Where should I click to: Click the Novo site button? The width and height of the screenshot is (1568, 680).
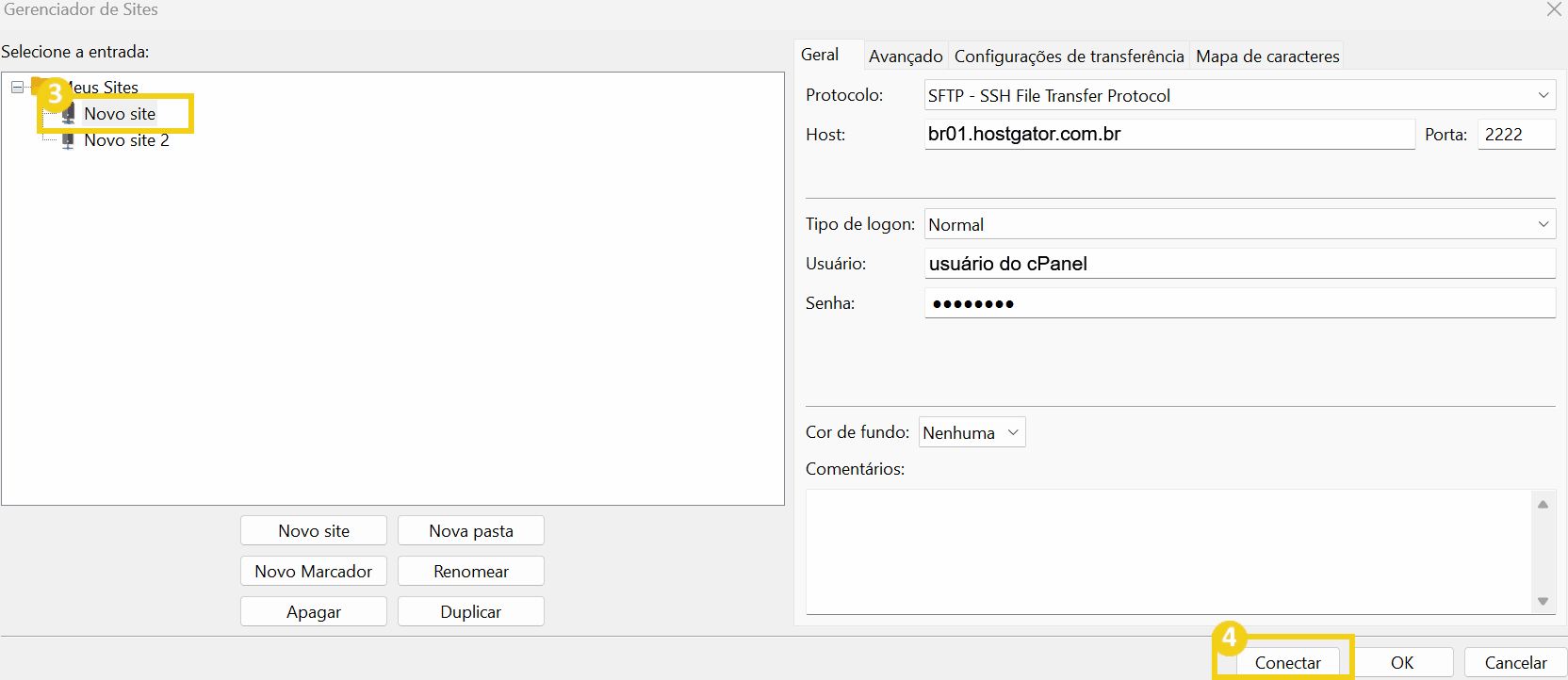314,531
